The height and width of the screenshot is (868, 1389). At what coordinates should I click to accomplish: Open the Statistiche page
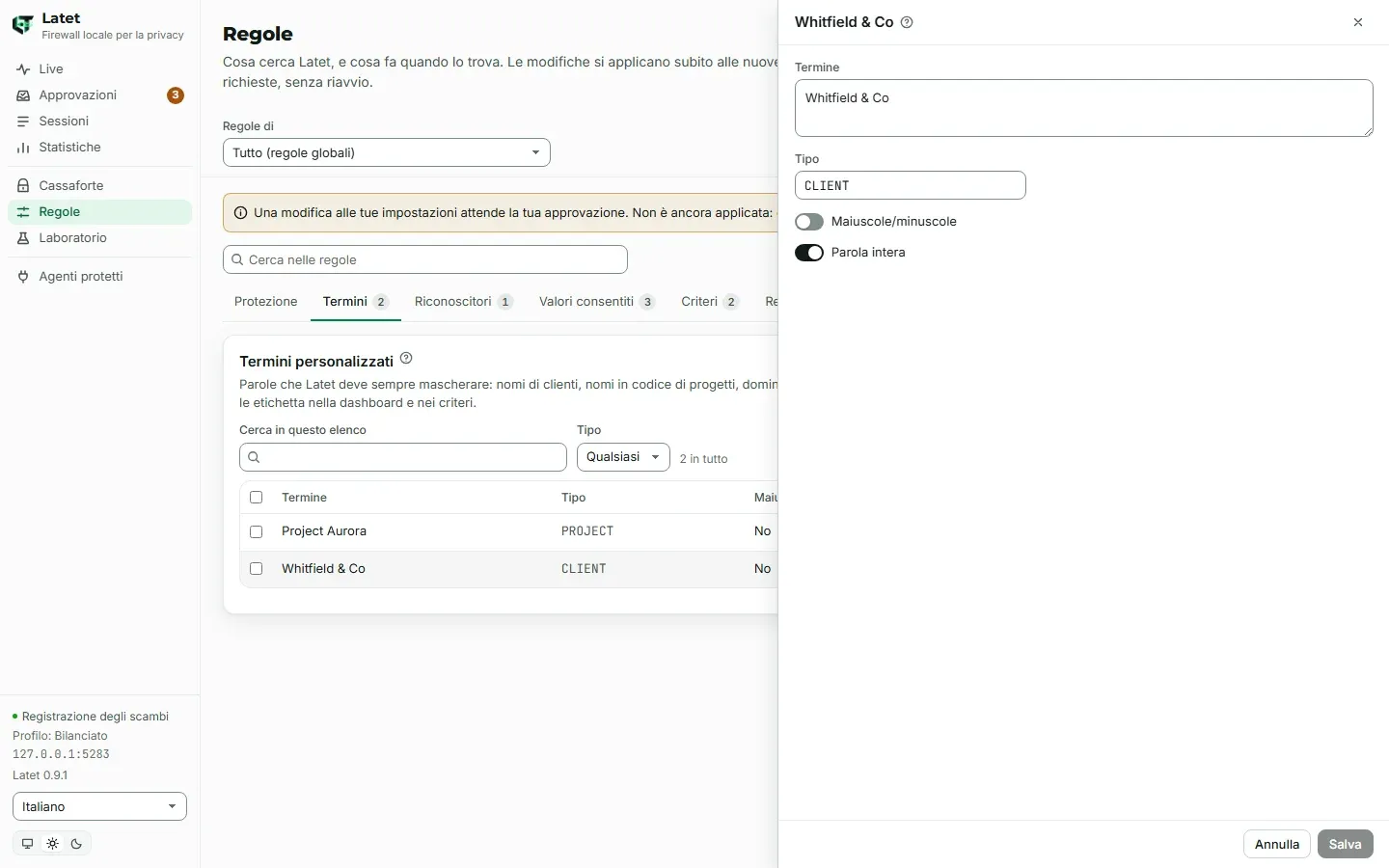[x=99, y=148]
